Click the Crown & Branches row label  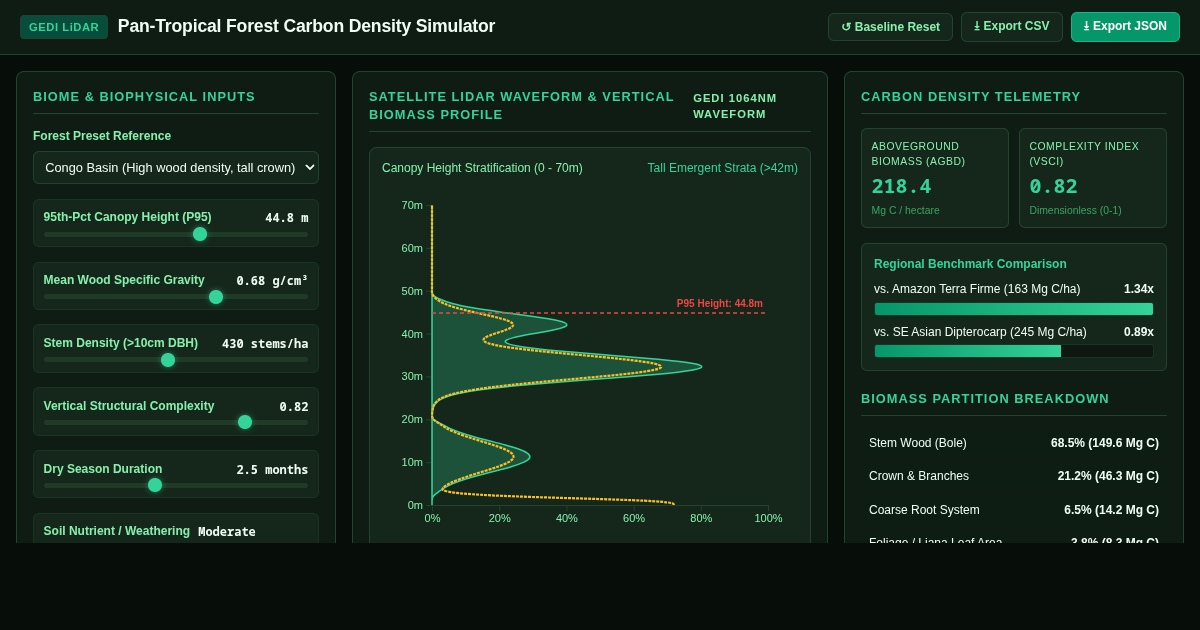(x=919, y=476)
